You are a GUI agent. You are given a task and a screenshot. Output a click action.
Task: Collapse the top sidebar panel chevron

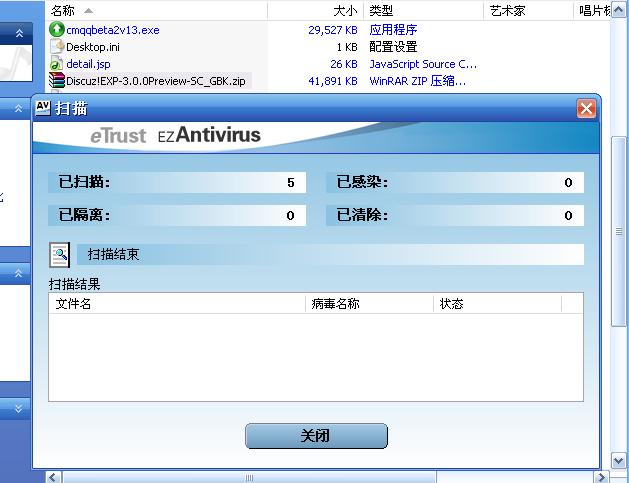click(19, 34)
